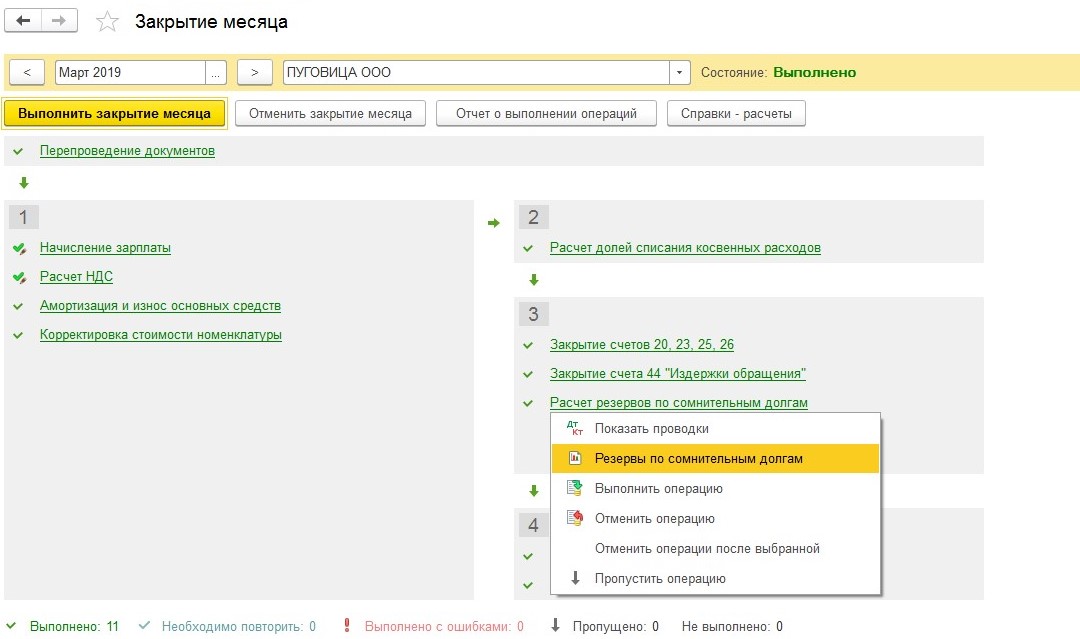The image size is (1080, 639).
Task: Click Отменить закрытие месяца button
Action: 330,114
